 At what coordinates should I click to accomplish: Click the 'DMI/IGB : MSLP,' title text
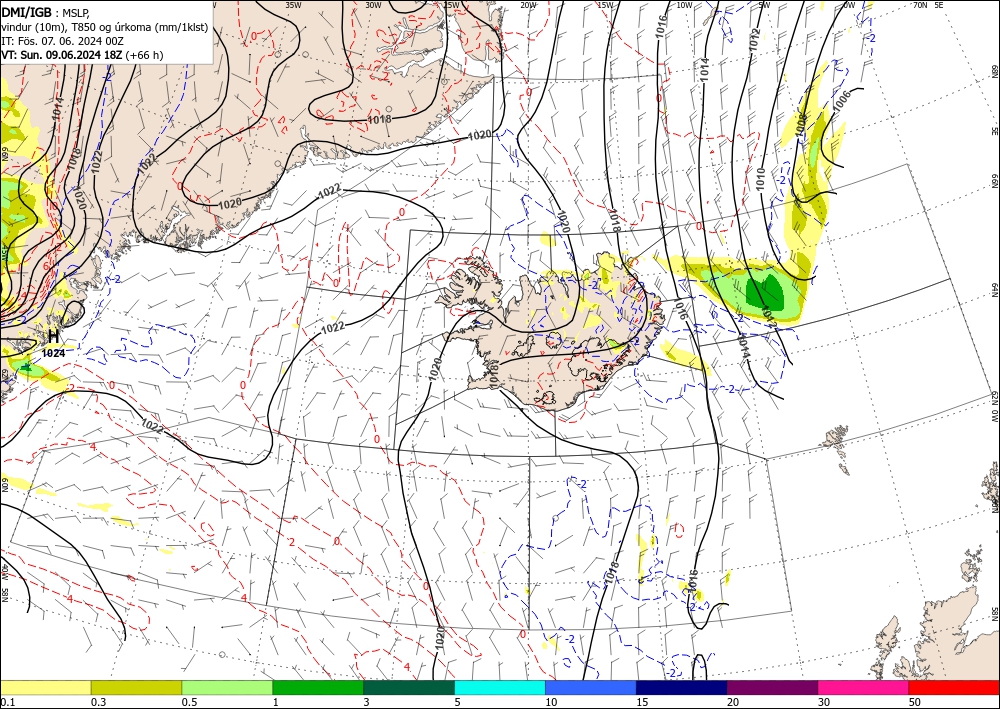[45, 12]
